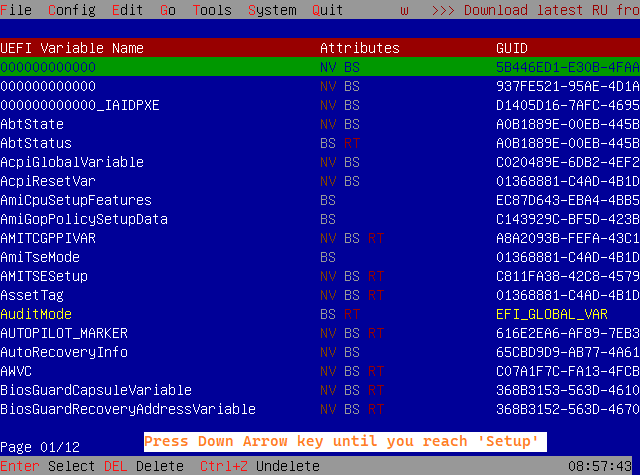Click the UEFI Variable Name column header
Viewport: 640px width, 475px height.
[72, 48]
